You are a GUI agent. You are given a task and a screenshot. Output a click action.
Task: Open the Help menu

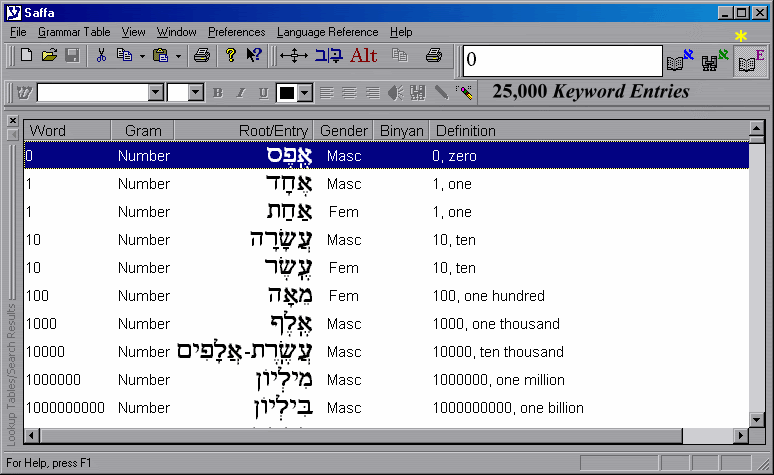401,32
